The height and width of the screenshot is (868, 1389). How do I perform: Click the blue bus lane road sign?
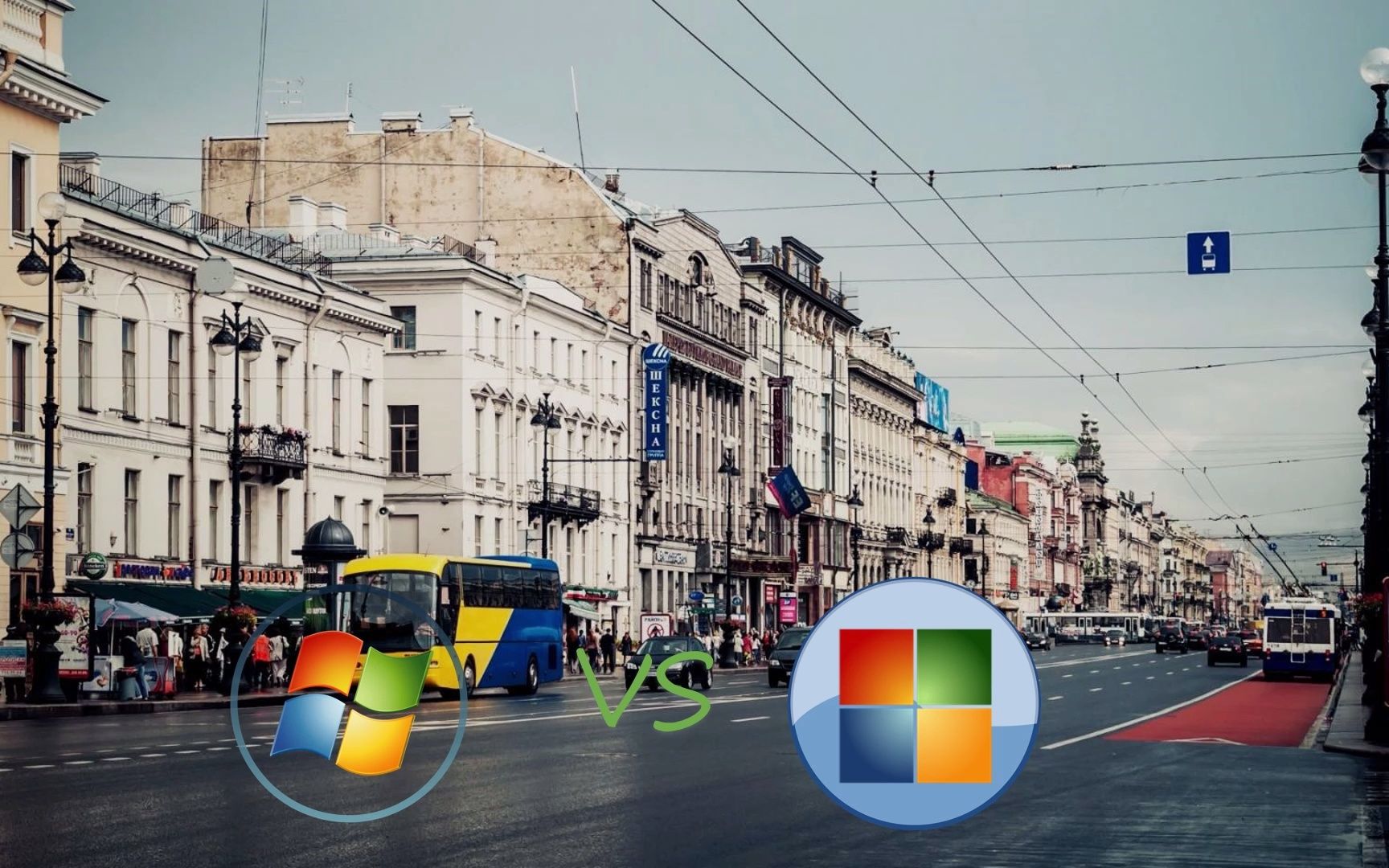[1208, 252]
